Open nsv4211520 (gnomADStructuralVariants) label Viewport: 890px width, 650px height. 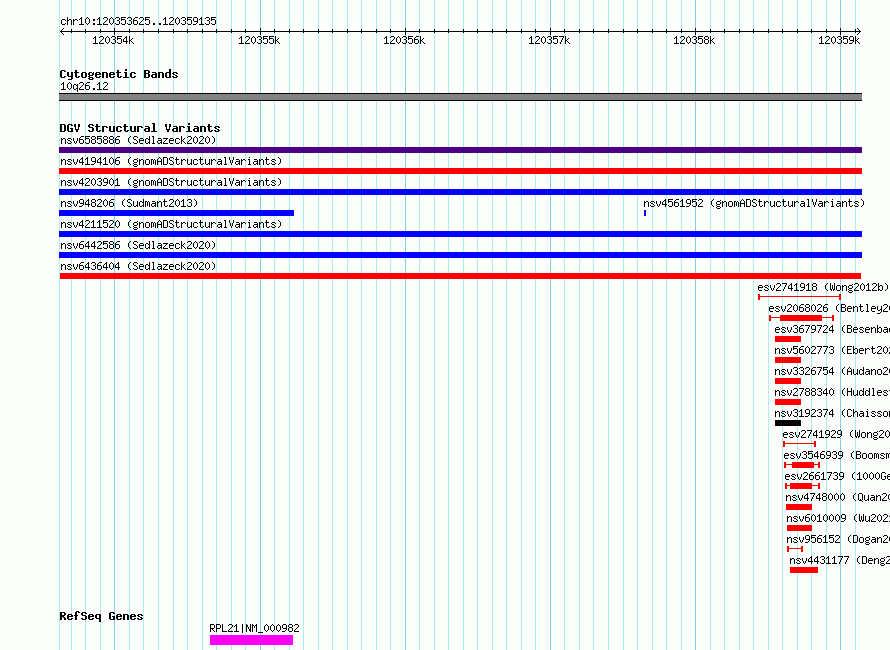(171, 224)
